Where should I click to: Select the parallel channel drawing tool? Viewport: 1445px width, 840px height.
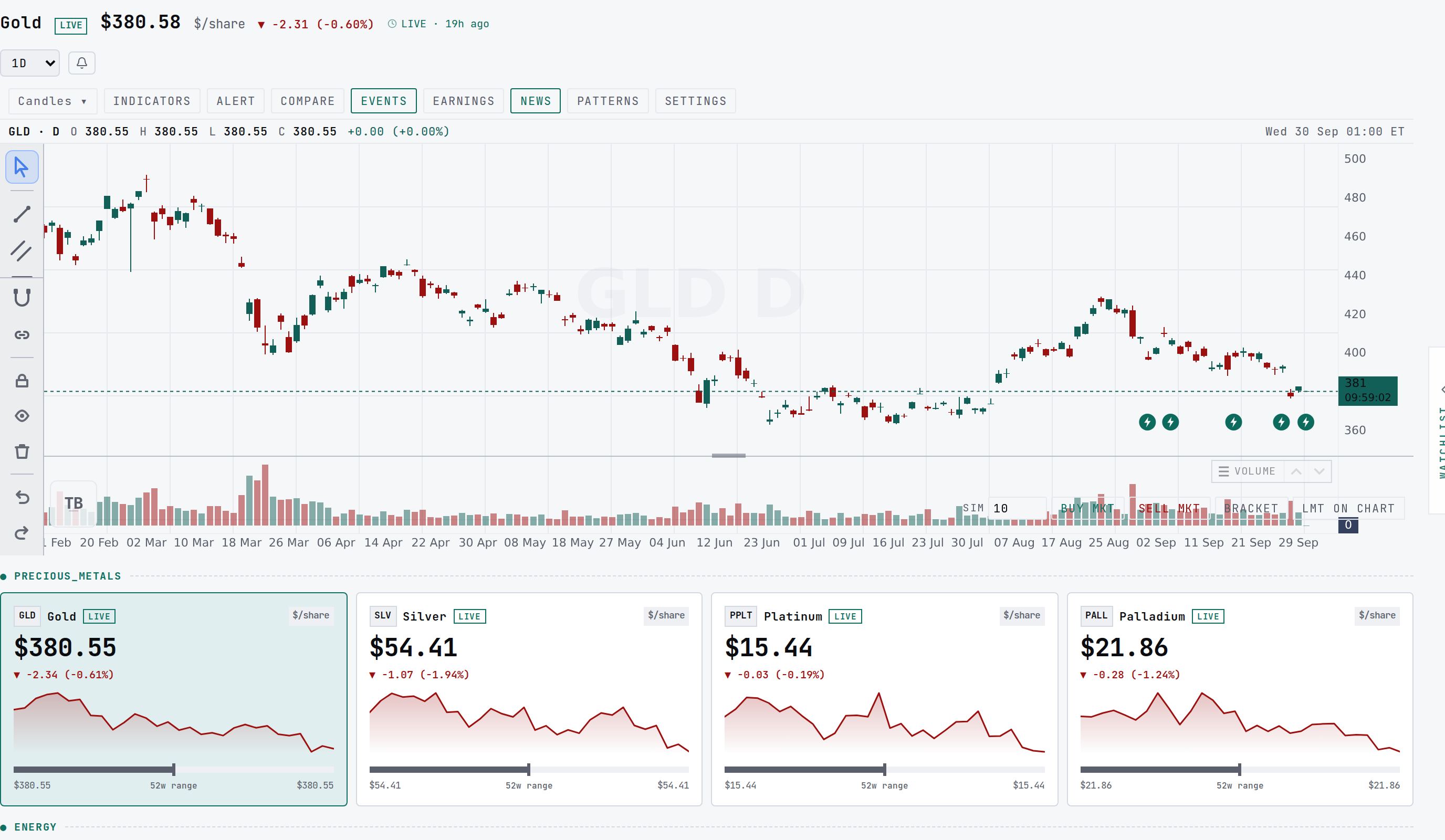click(x=22, y=251)
